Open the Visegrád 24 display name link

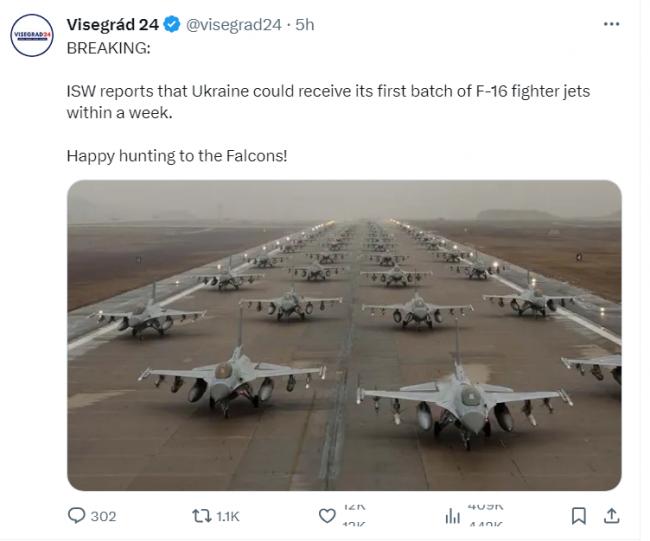[x=113, y=25]
